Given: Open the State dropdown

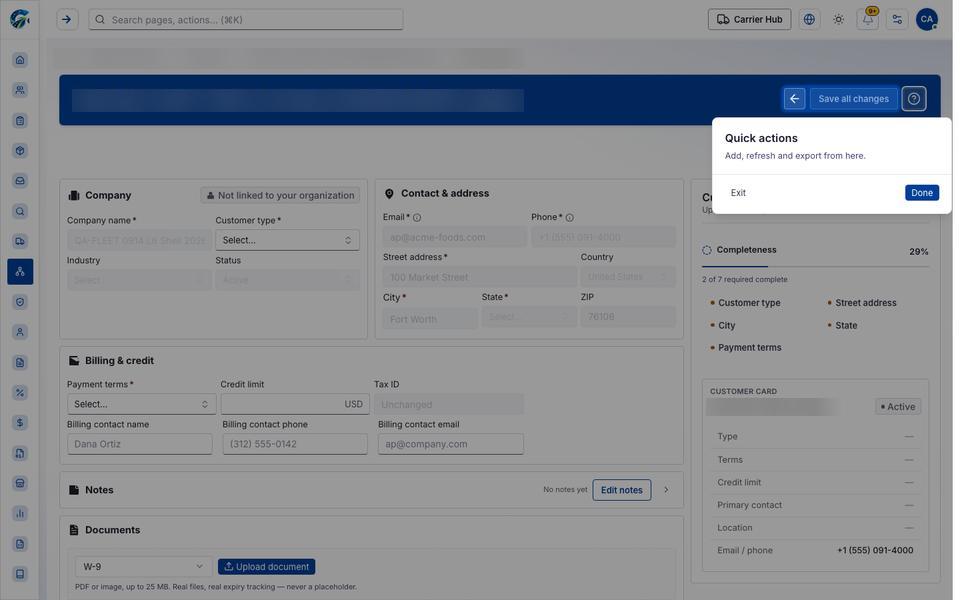Looking at the screenshot, I should (529, 317).
